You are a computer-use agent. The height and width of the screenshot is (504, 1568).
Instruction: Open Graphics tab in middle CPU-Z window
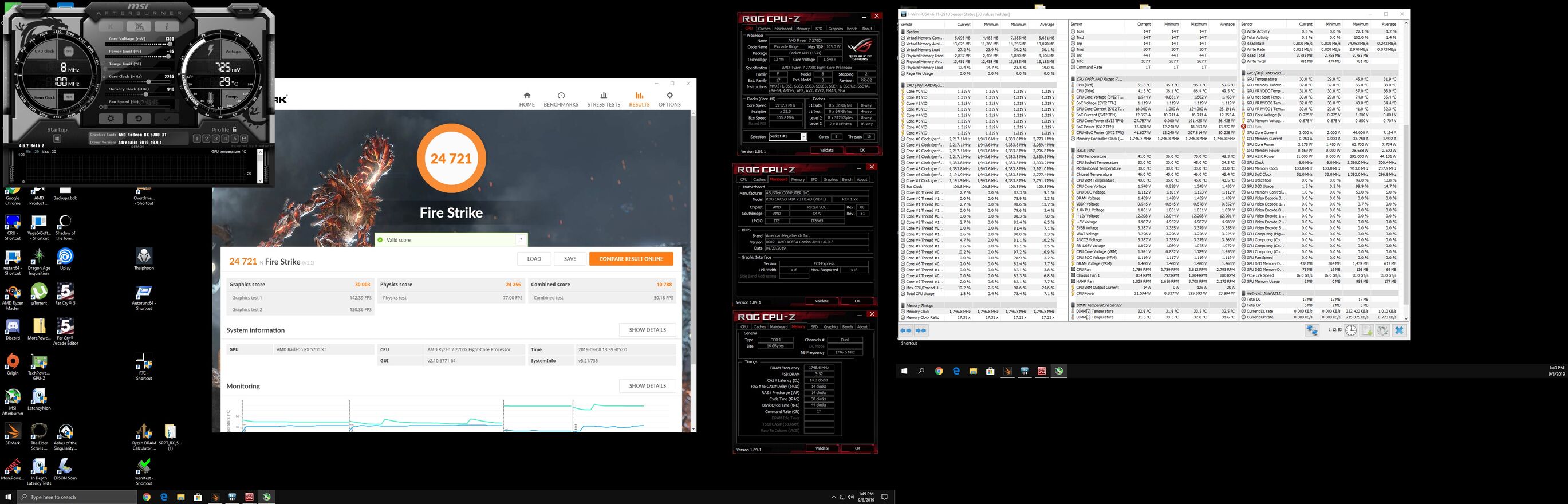[830, 180]
